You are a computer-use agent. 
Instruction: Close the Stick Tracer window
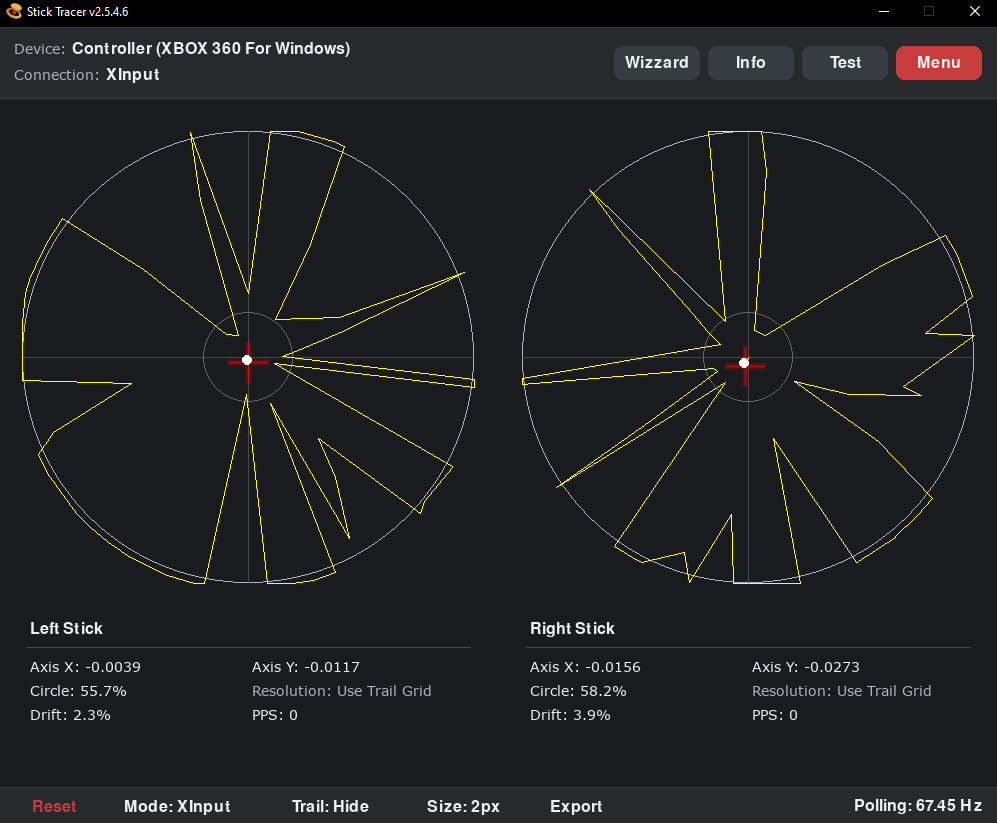pyautogui.click(x=975, y=11)
